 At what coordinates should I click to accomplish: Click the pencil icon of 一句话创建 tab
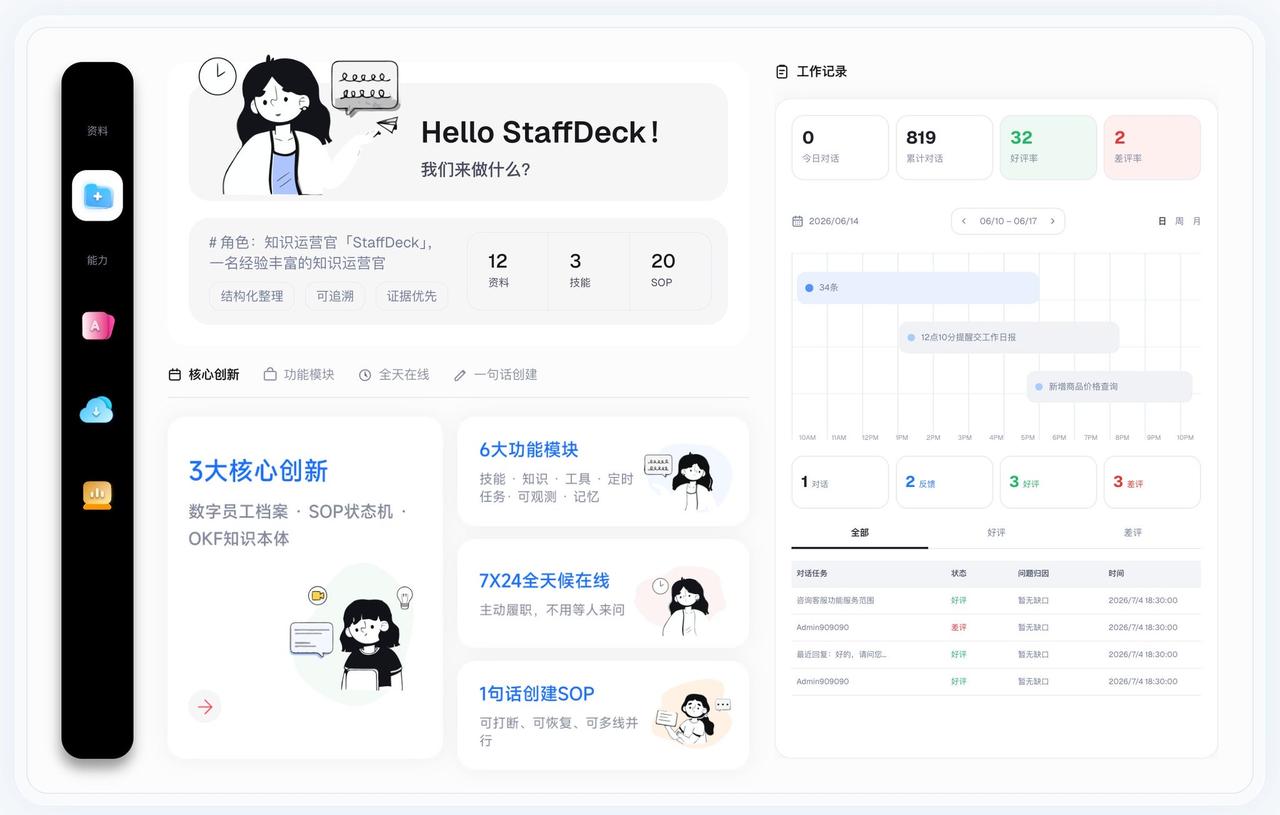tap(460, 375)
